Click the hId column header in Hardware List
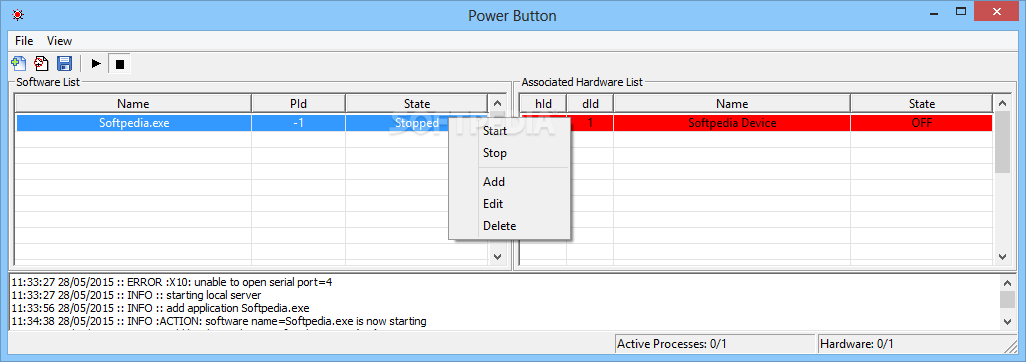 pyautogui.click(x=543, y=103)
